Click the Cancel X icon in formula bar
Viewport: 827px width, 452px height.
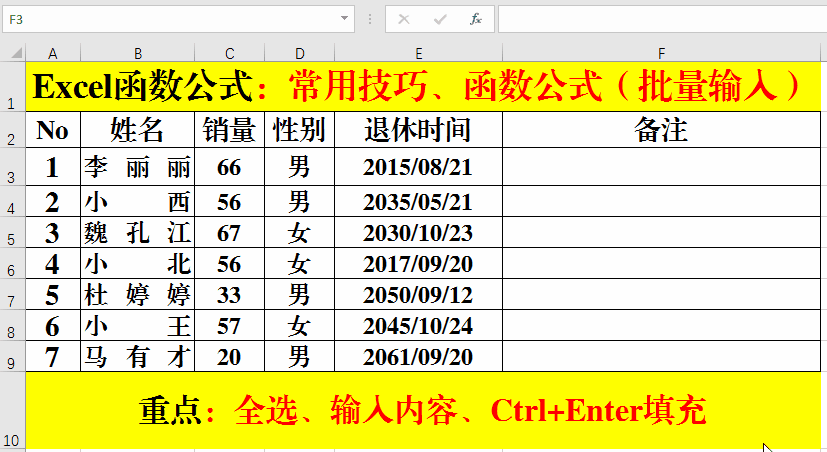pyautogui.click(x=404, y=20)
